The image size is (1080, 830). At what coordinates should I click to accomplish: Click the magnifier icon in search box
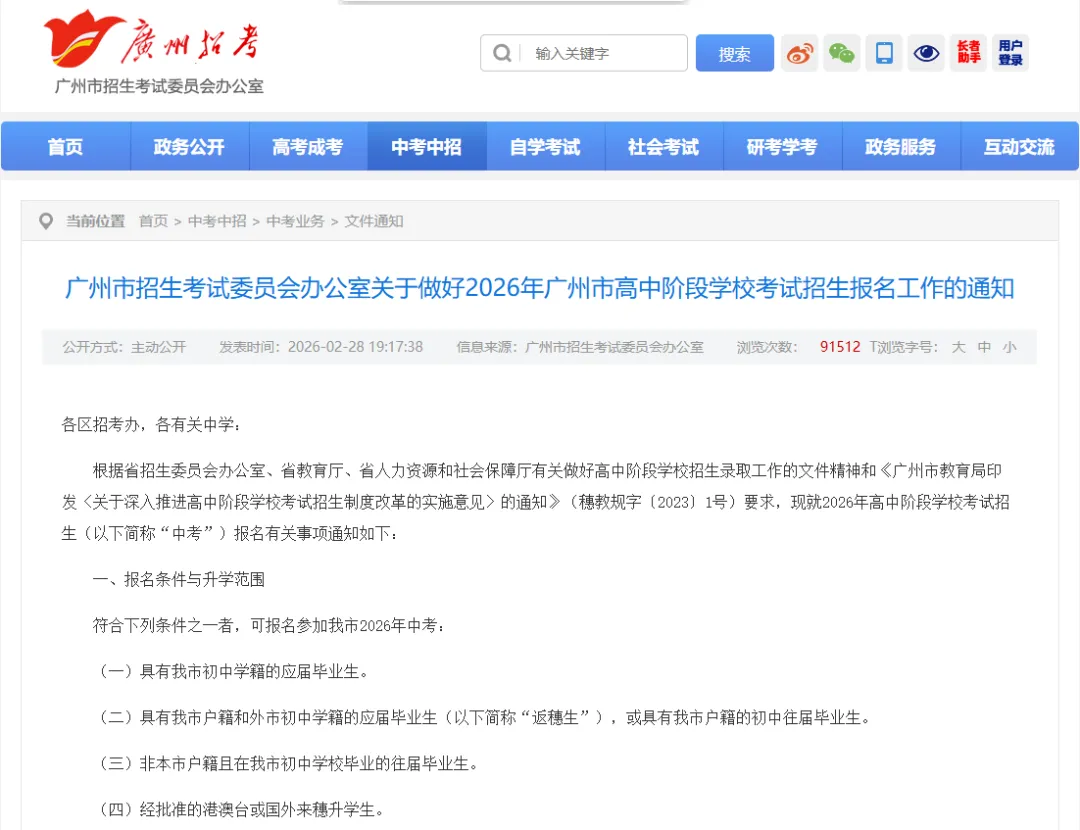(501, 52)
